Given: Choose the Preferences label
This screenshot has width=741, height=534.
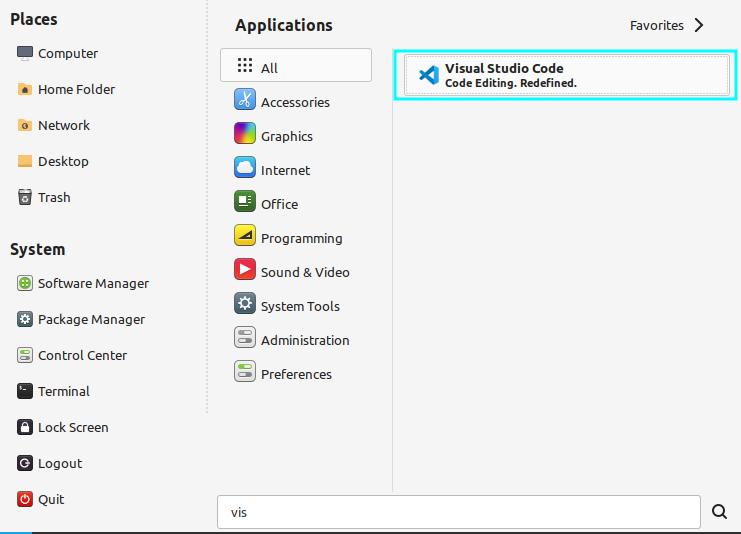Looking at the screenshot, I should pyautogui.click(x=296, y=375).
